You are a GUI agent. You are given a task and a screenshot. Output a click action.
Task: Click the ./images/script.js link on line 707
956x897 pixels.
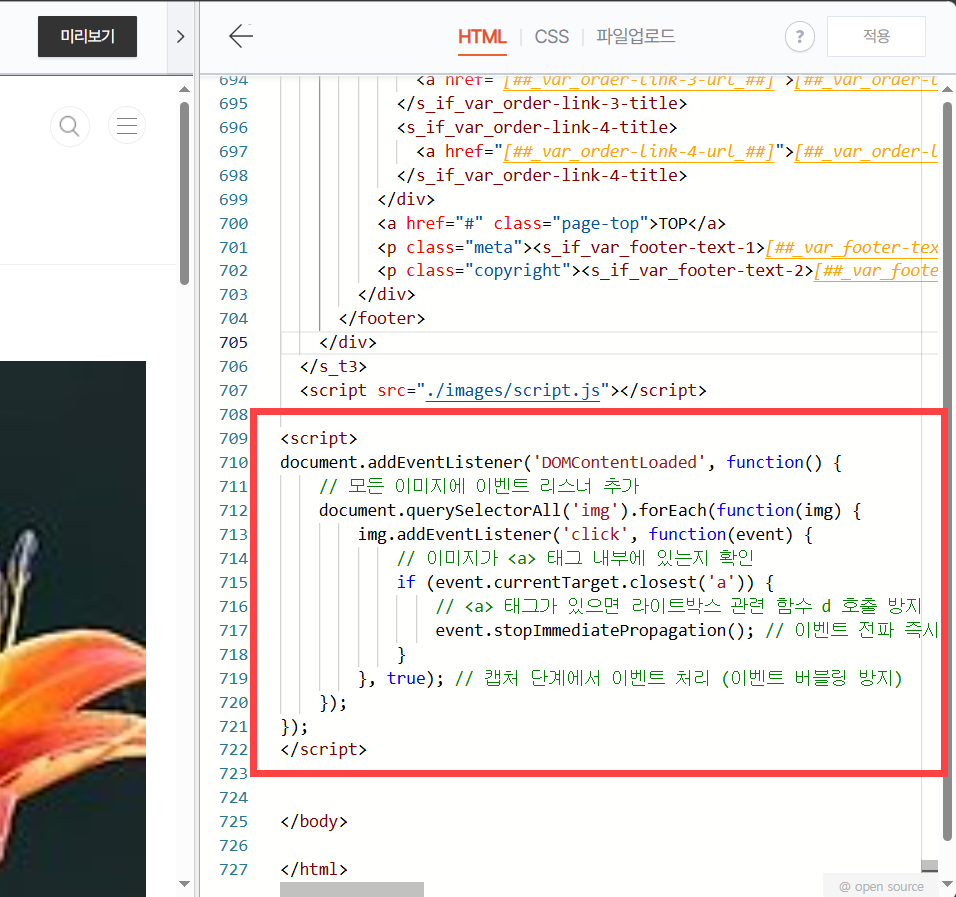[x=513, y=390]
